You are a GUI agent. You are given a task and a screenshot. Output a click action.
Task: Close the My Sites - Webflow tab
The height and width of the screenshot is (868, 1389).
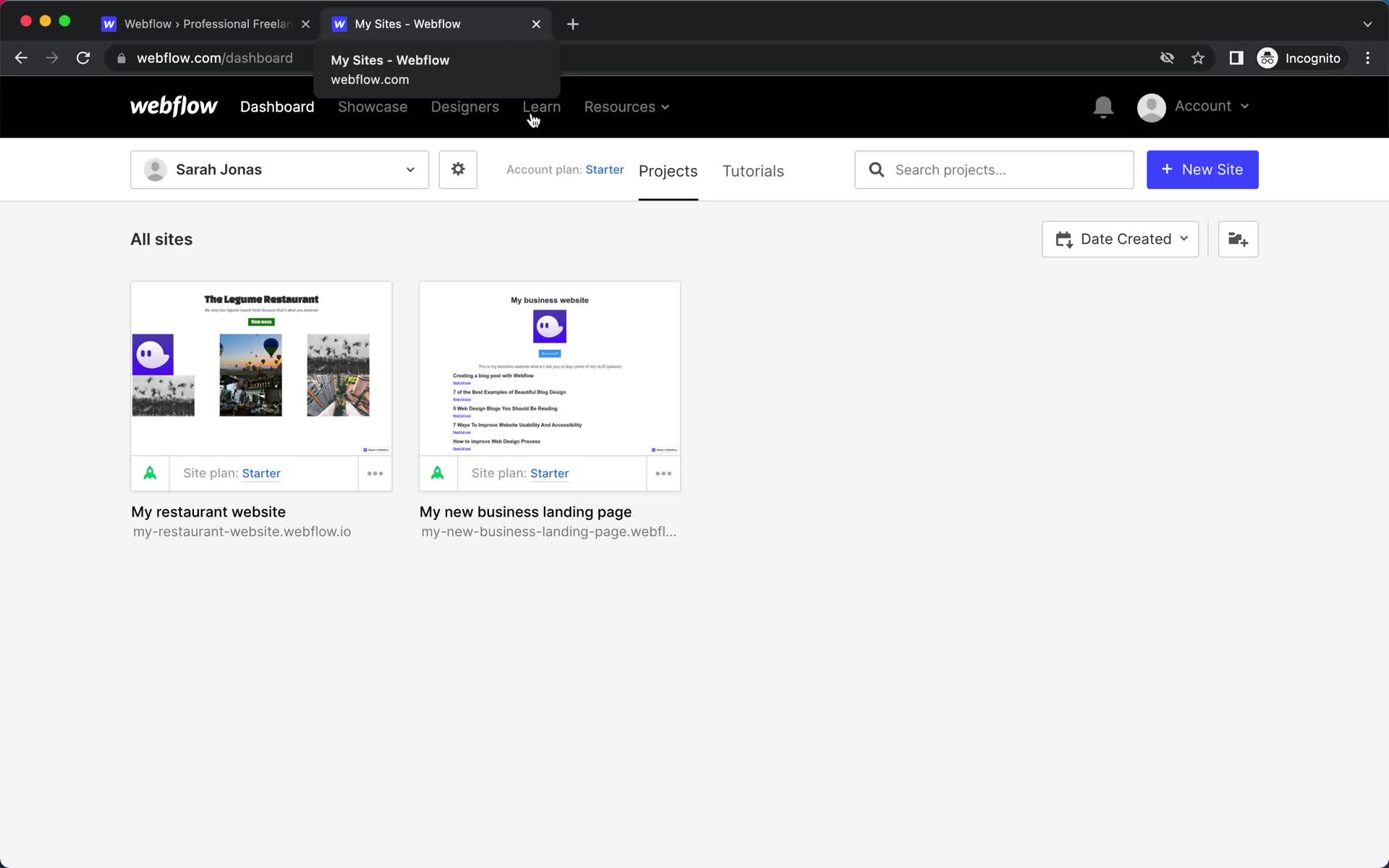tap(536, 24)
